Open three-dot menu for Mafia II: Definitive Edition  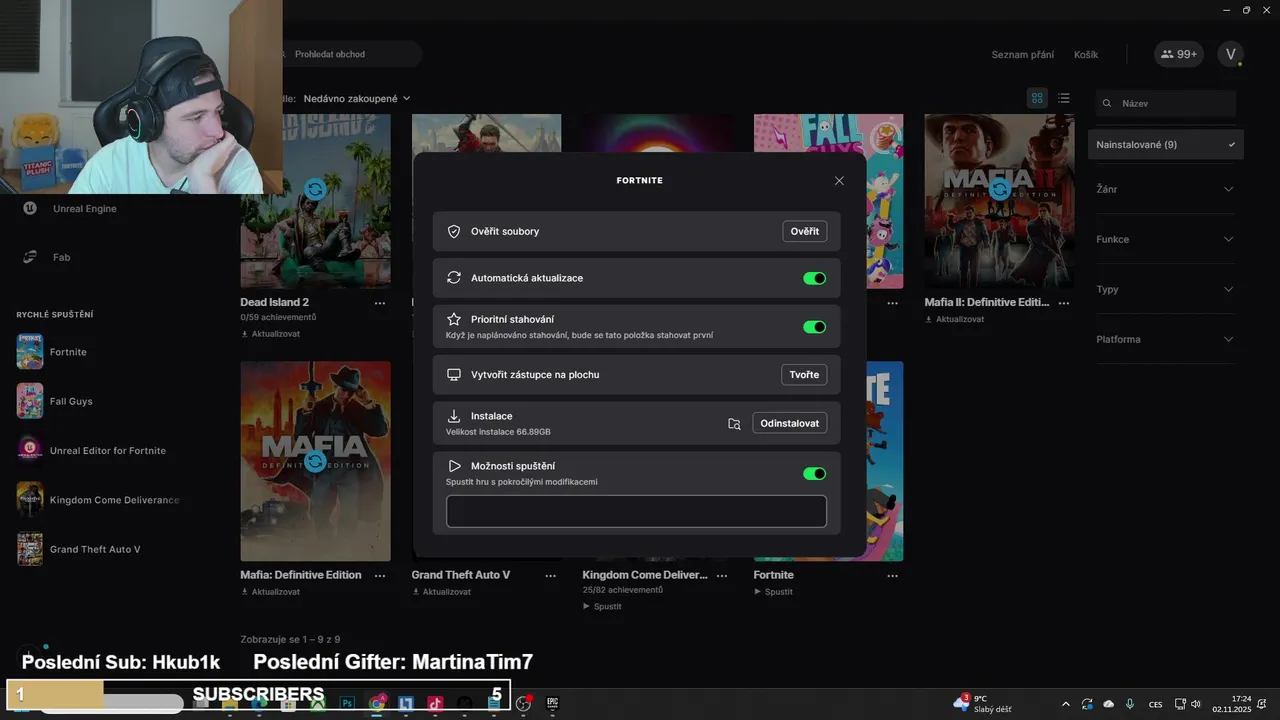[1064, 303]
